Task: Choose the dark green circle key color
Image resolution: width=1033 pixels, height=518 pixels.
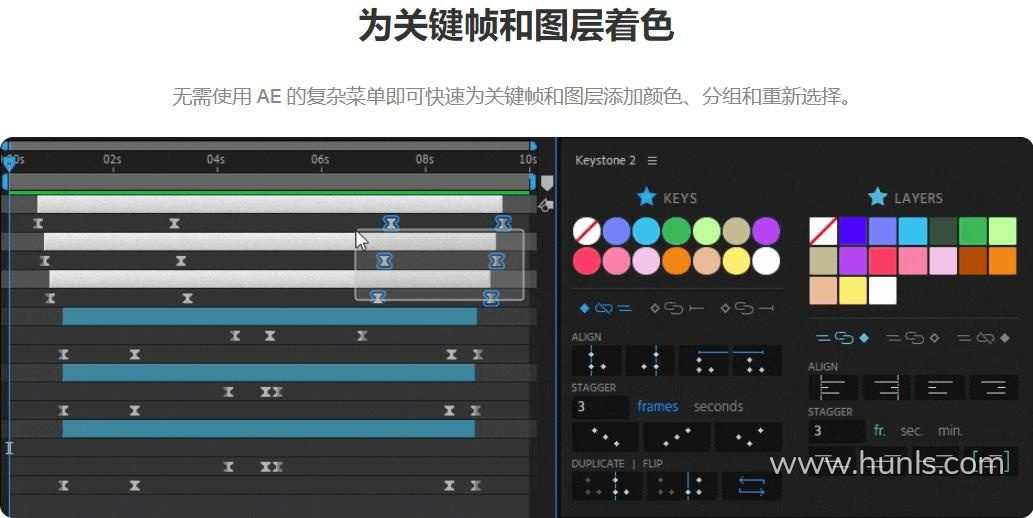Action: pos(675,231)
